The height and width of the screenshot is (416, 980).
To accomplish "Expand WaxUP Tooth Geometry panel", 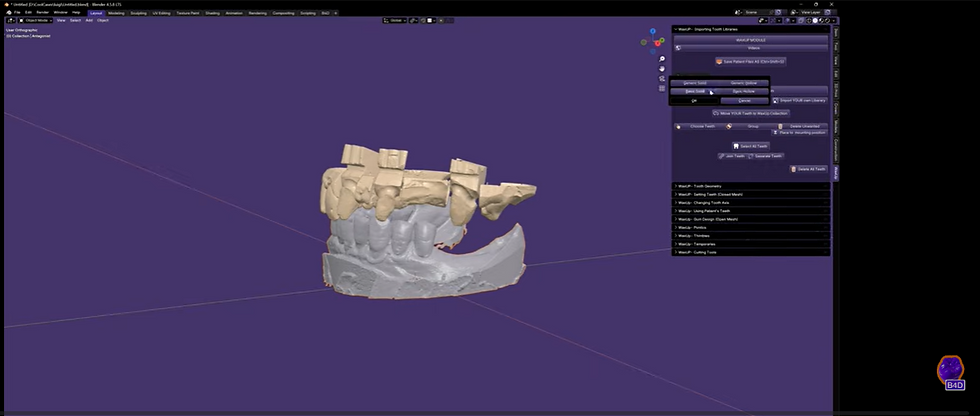I will pos(751,186).
